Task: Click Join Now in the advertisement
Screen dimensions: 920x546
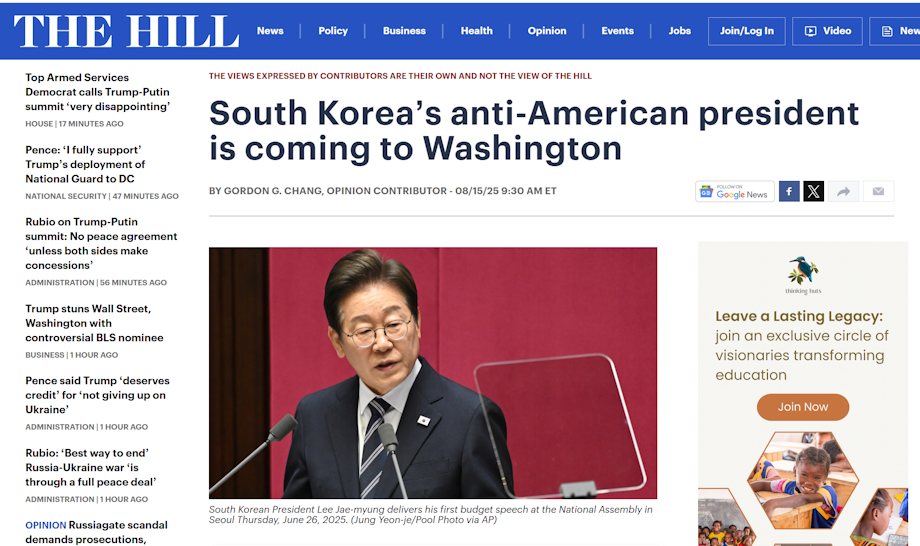Action: click(803, 407)
